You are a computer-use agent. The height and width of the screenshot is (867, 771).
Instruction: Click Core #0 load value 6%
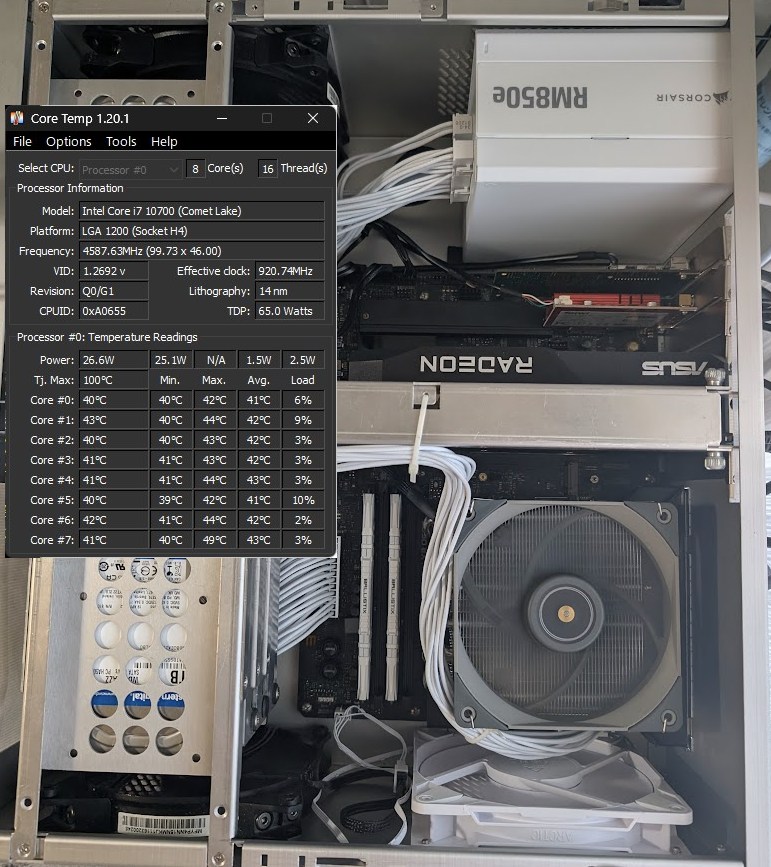point(303,400)
